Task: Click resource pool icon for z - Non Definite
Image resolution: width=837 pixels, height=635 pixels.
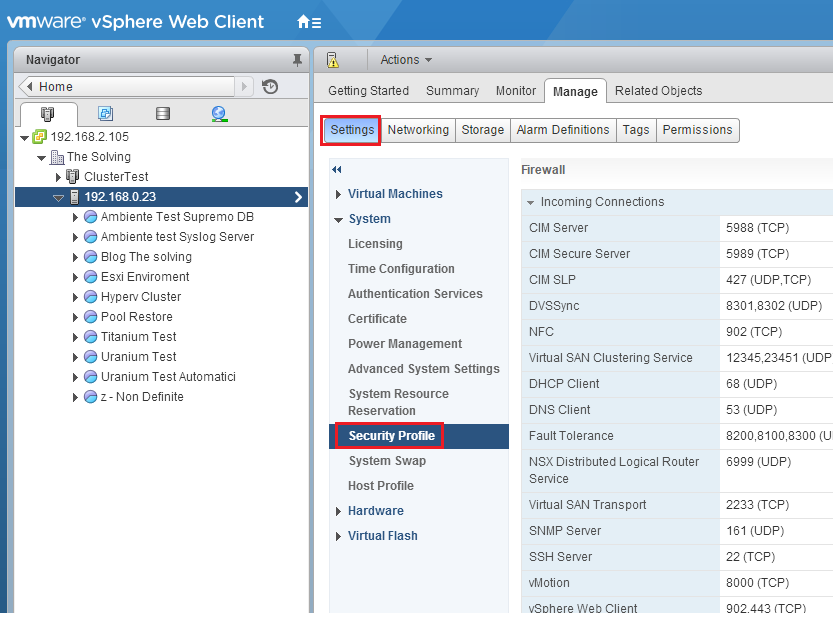Action: pyautogui.click(x=91, y=396)
